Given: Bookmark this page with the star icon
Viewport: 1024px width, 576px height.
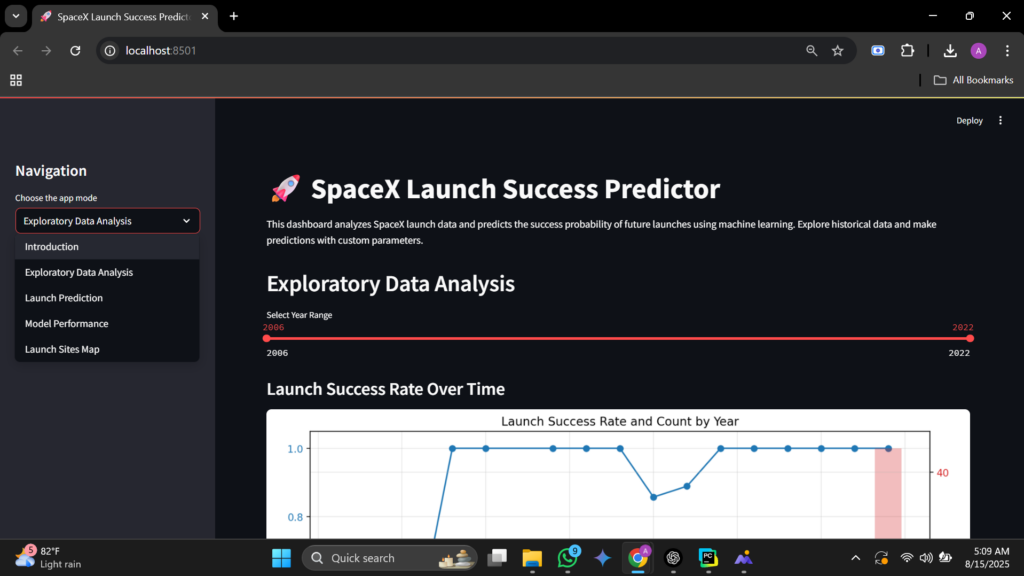Looking at the screenshot, I should pos(837,50).
